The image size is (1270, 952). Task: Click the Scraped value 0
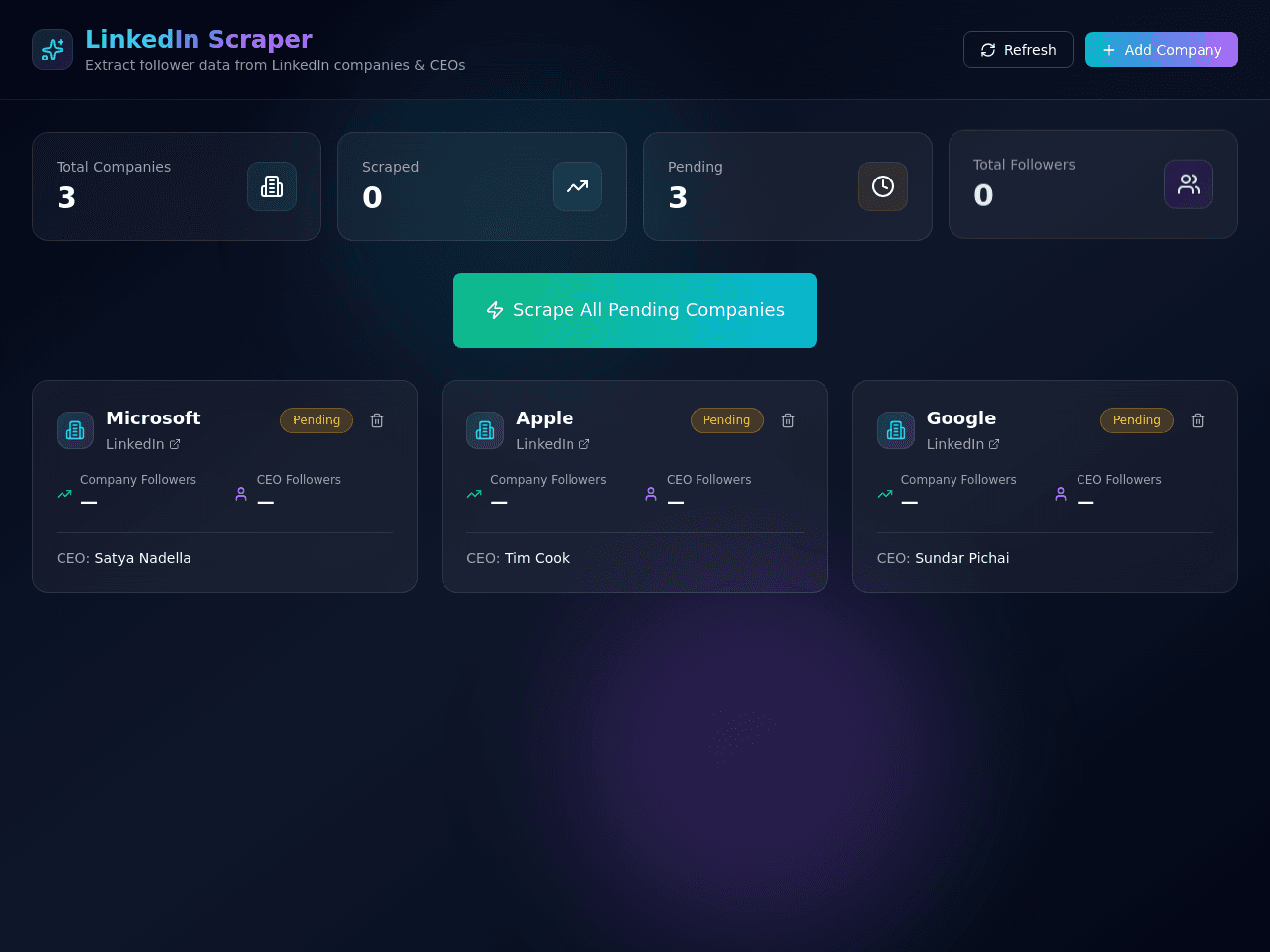(372, 198)
